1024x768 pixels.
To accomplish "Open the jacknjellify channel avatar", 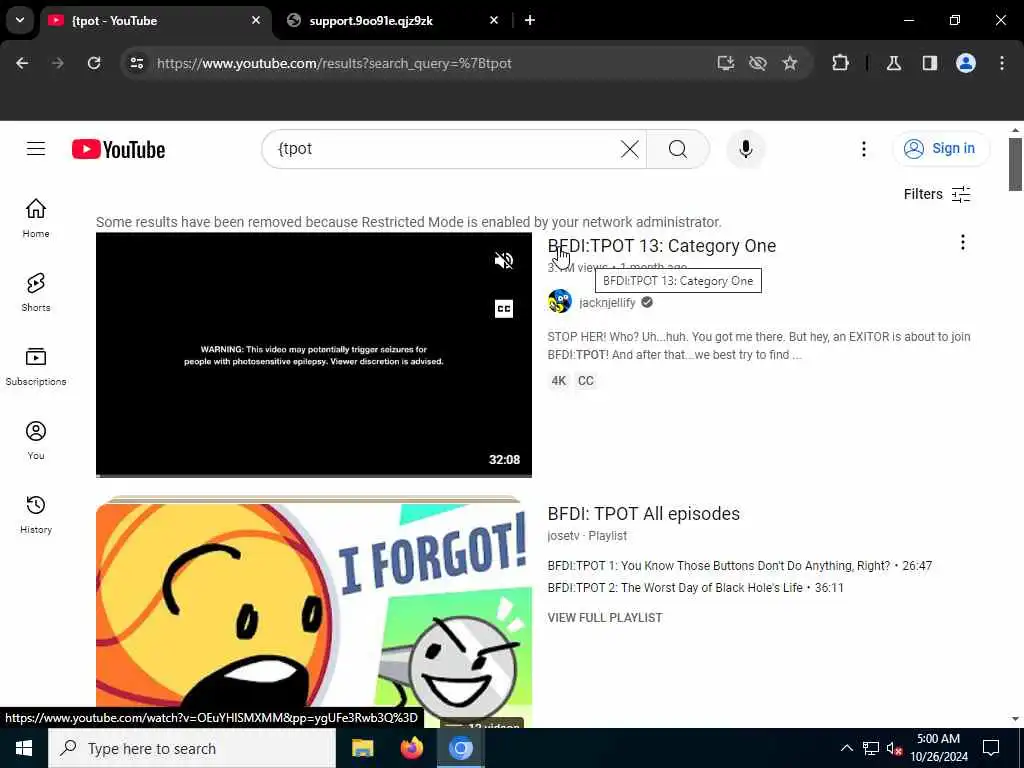I will click(x=560, y=302).
